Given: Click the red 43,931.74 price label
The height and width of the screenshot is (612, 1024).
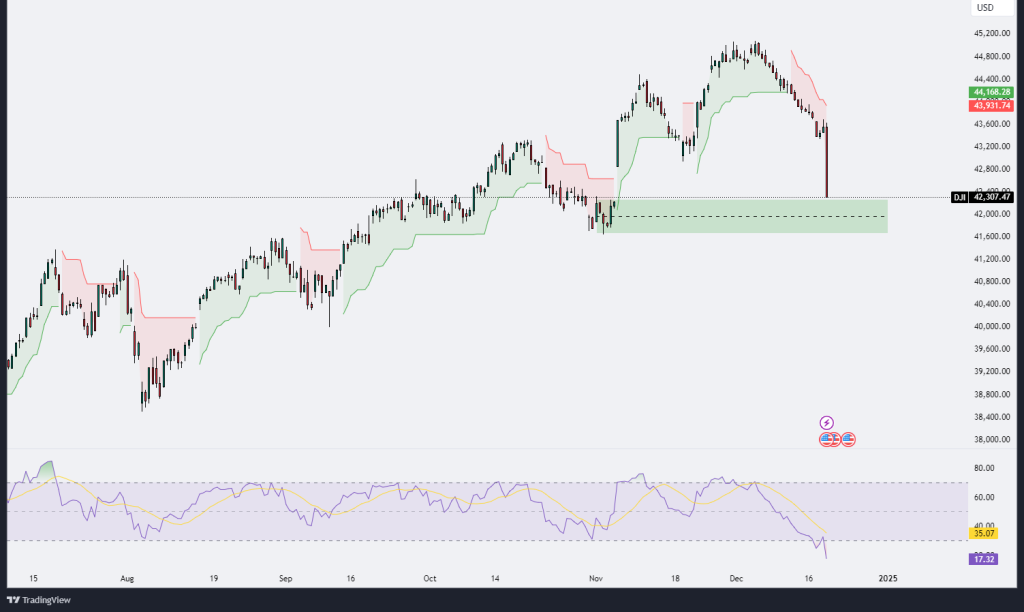Looking at the screenshot, I should tap(991, 105).
